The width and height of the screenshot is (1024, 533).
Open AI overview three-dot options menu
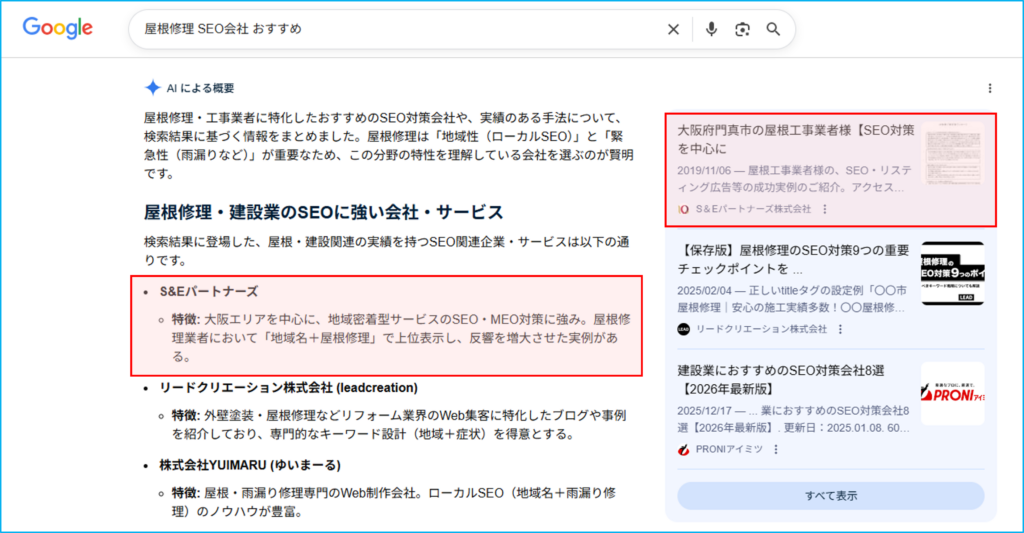(x=990, y=88)
